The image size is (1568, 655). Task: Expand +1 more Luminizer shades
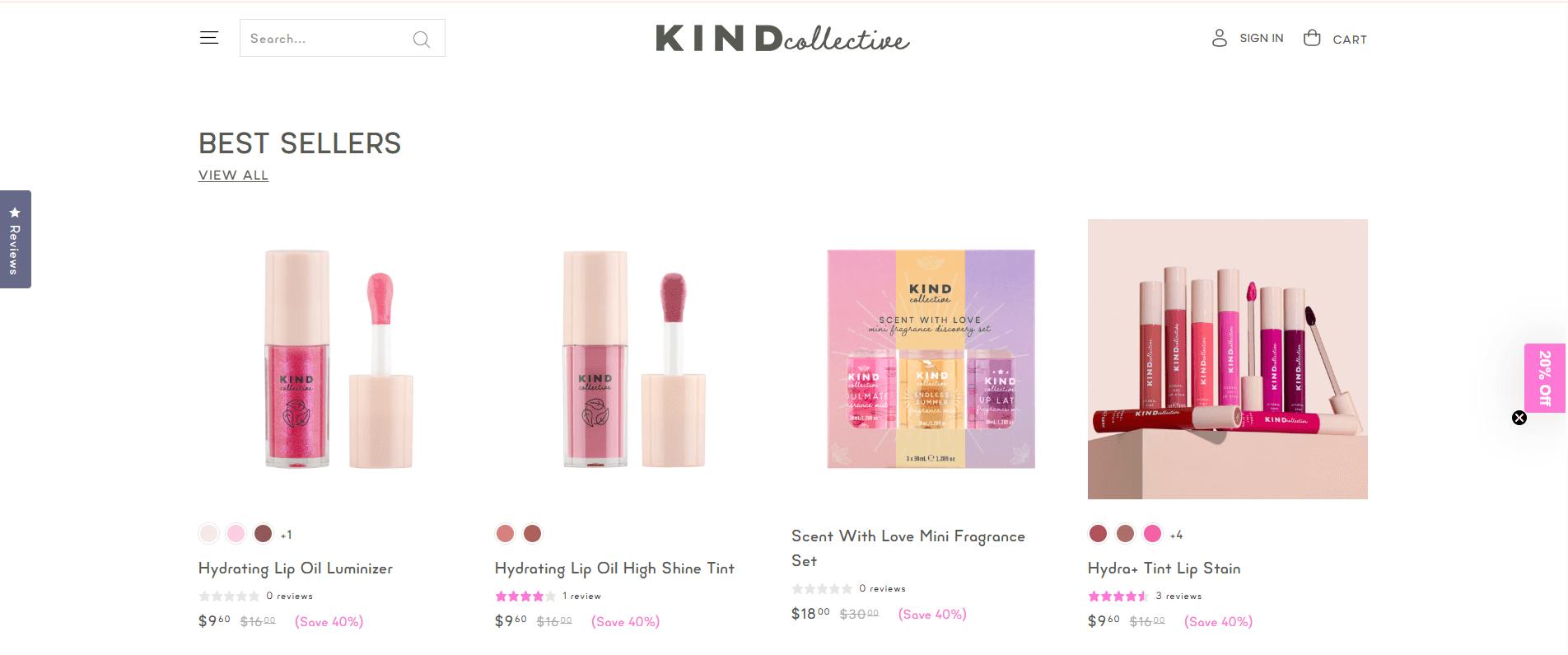pyautogui.click(x=287, y=535)
